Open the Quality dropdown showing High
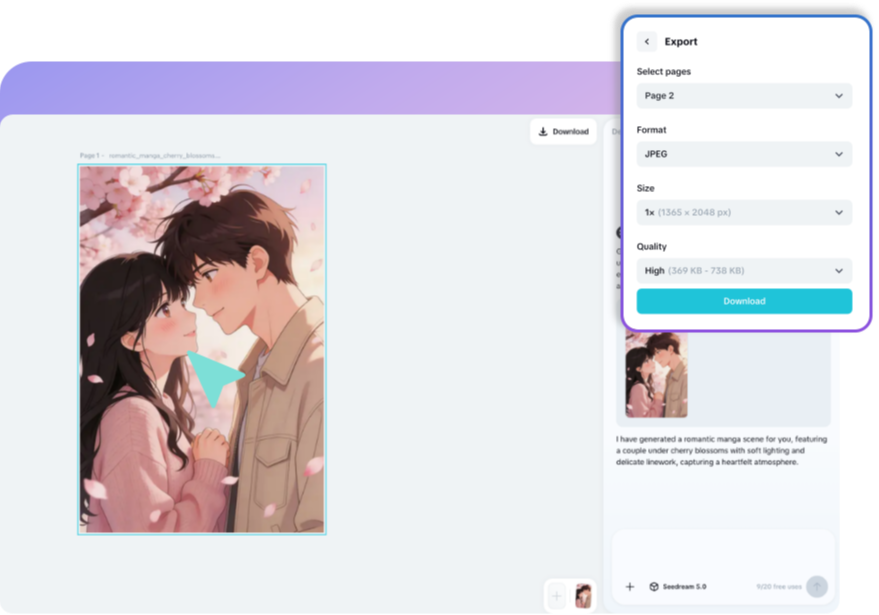879x615 pixels. (x=744, y=271)
